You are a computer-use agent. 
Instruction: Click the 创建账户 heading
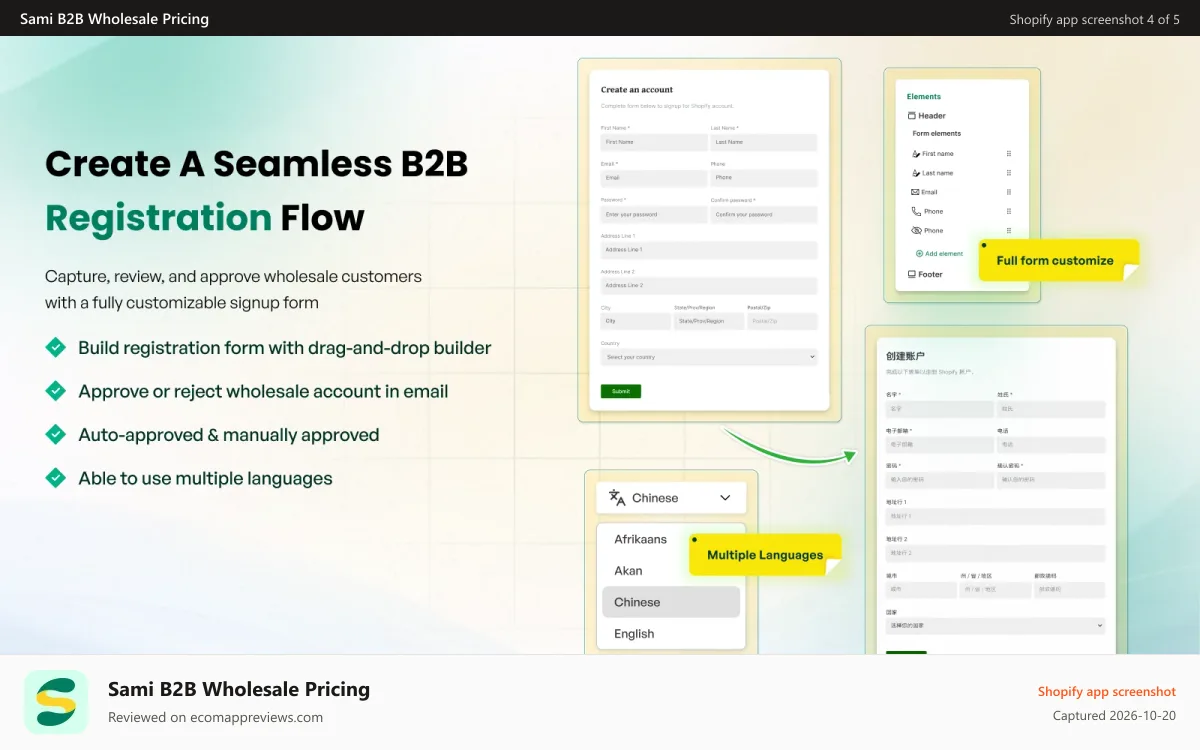coord(905,356)
